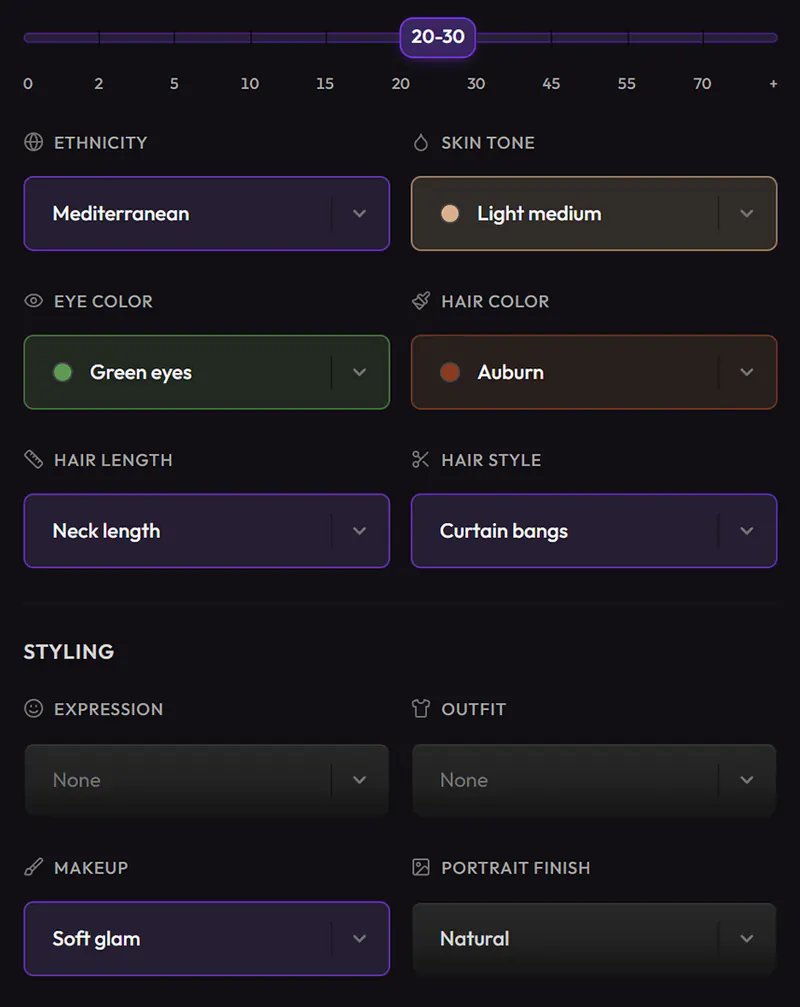Click the chevron in the Curtain bangs field
Image resolution: width=800 pixels, height=1007 pixels.
pyautogui.click(x=747, y=530)
